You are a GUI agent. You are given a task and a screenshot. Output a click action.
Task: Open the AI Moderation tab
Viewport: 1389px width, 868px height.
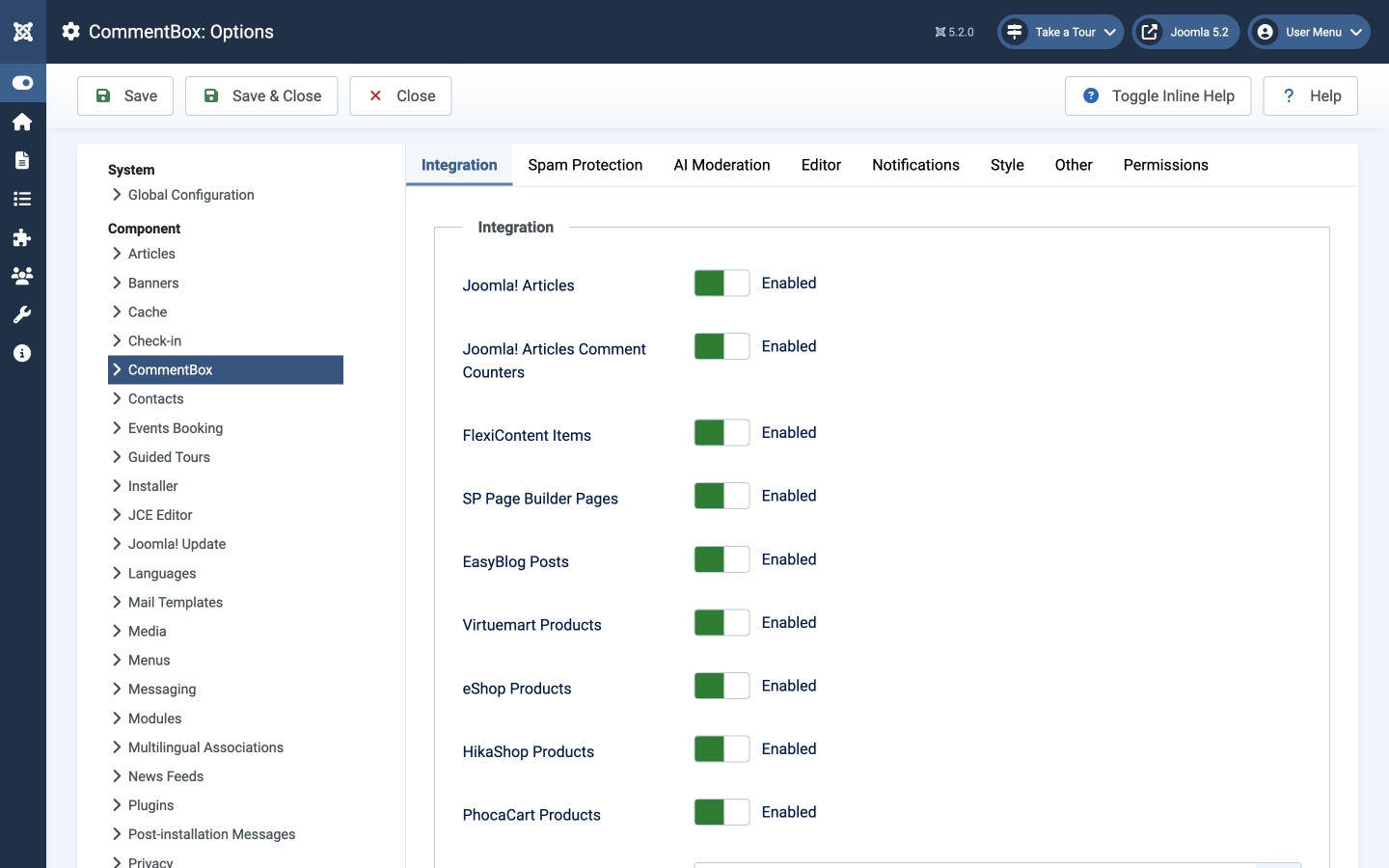(722, 165)
